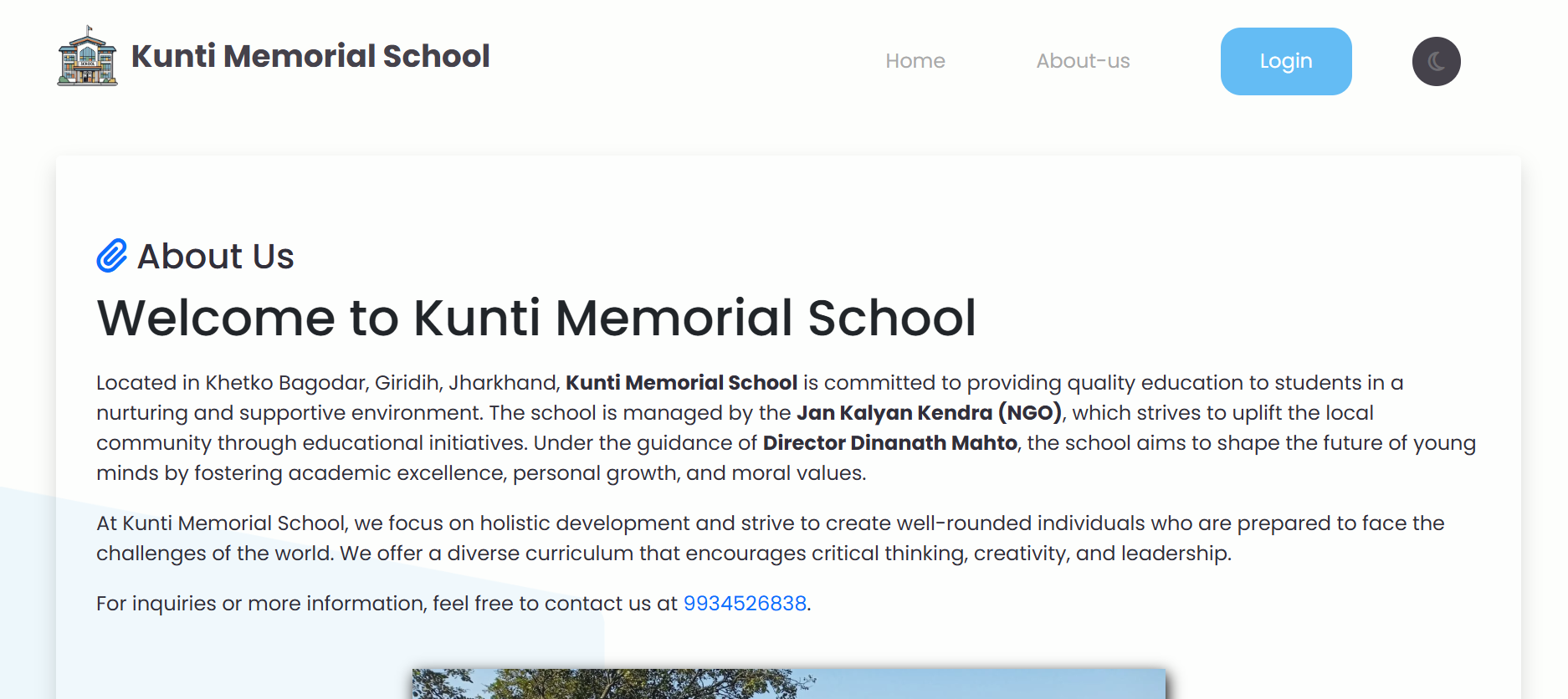Click the About Us section heading
The width and height of the screenshot is (1568, 699).
(215, 256)
